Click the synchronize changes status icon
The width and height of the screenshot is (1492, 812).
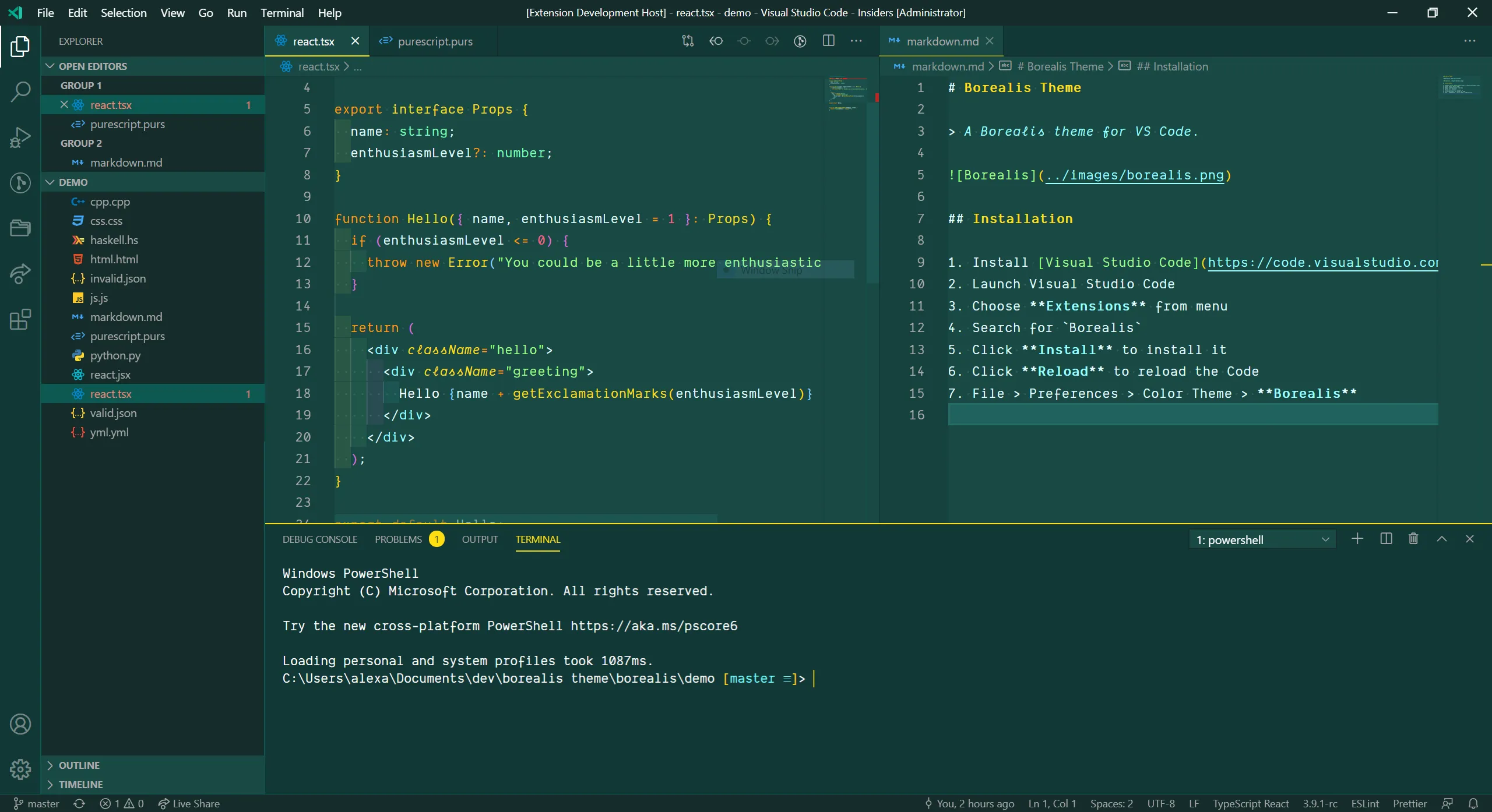point(79,803)
